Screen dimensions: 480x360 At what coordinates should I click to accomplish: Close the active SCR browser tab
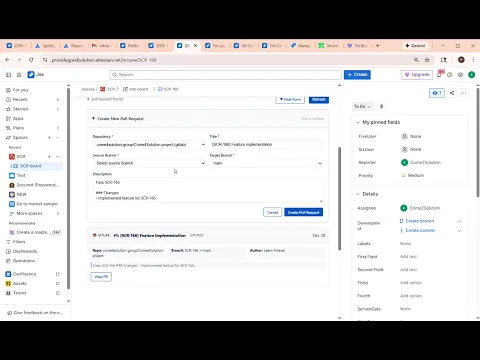[196, 46]
